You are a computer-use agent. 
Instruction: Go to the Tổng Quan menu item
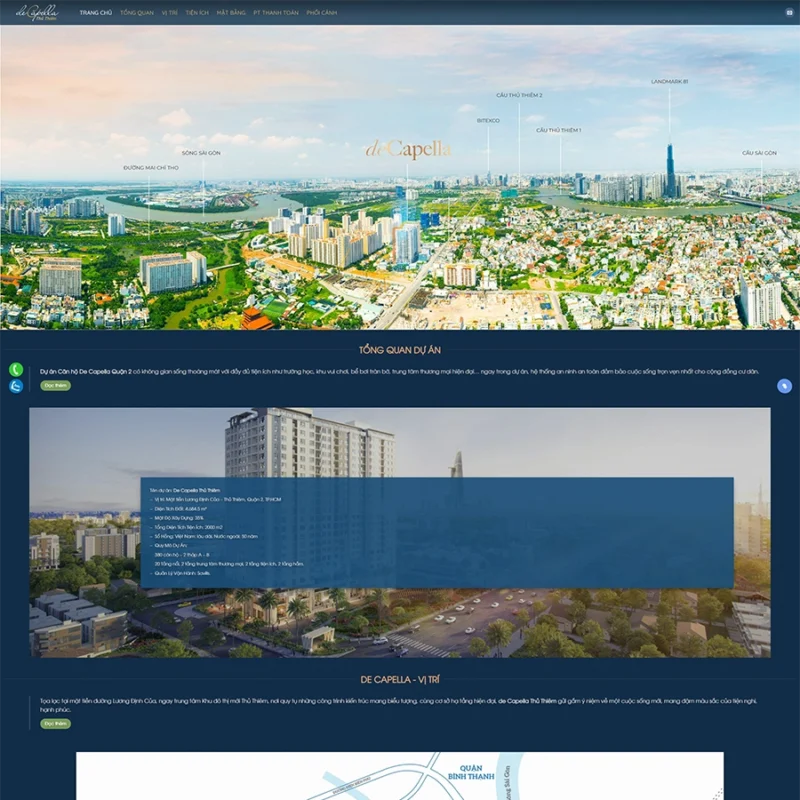tap(137, 13)
